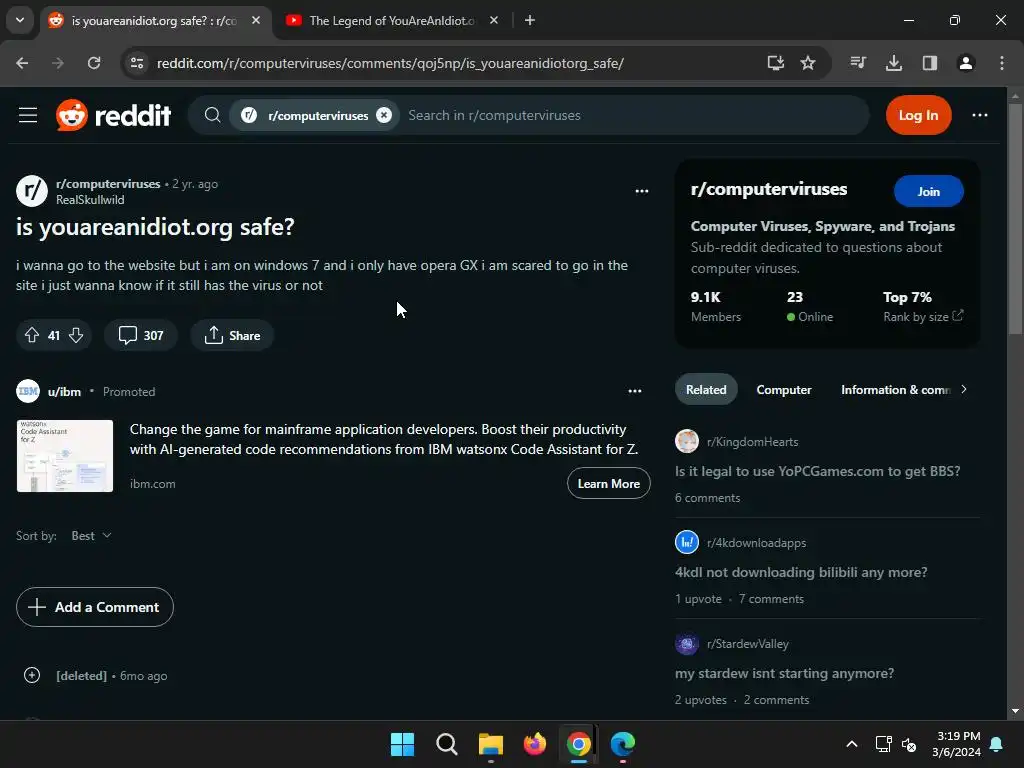Click the IBM watsonx ad thumbnail
Viewport: 1024px width, 768px height.
(x=65, y=456)
